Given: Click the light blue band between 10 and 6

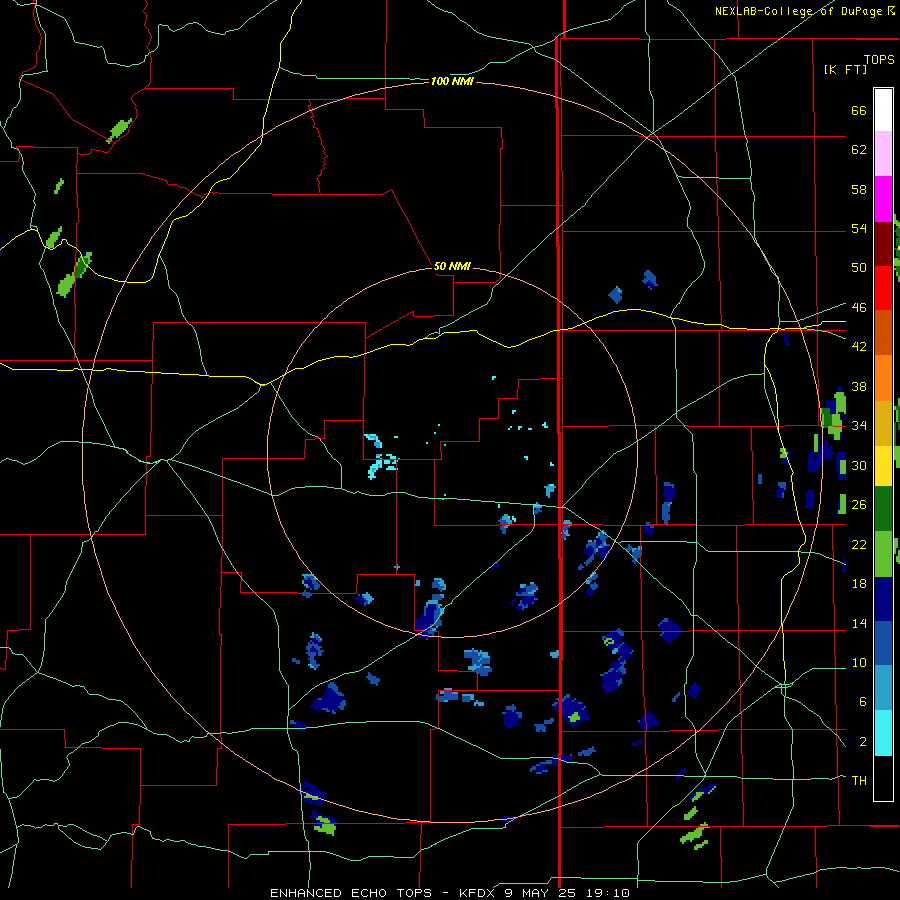Looking at the screenshot, I should [x=883, y=688].
